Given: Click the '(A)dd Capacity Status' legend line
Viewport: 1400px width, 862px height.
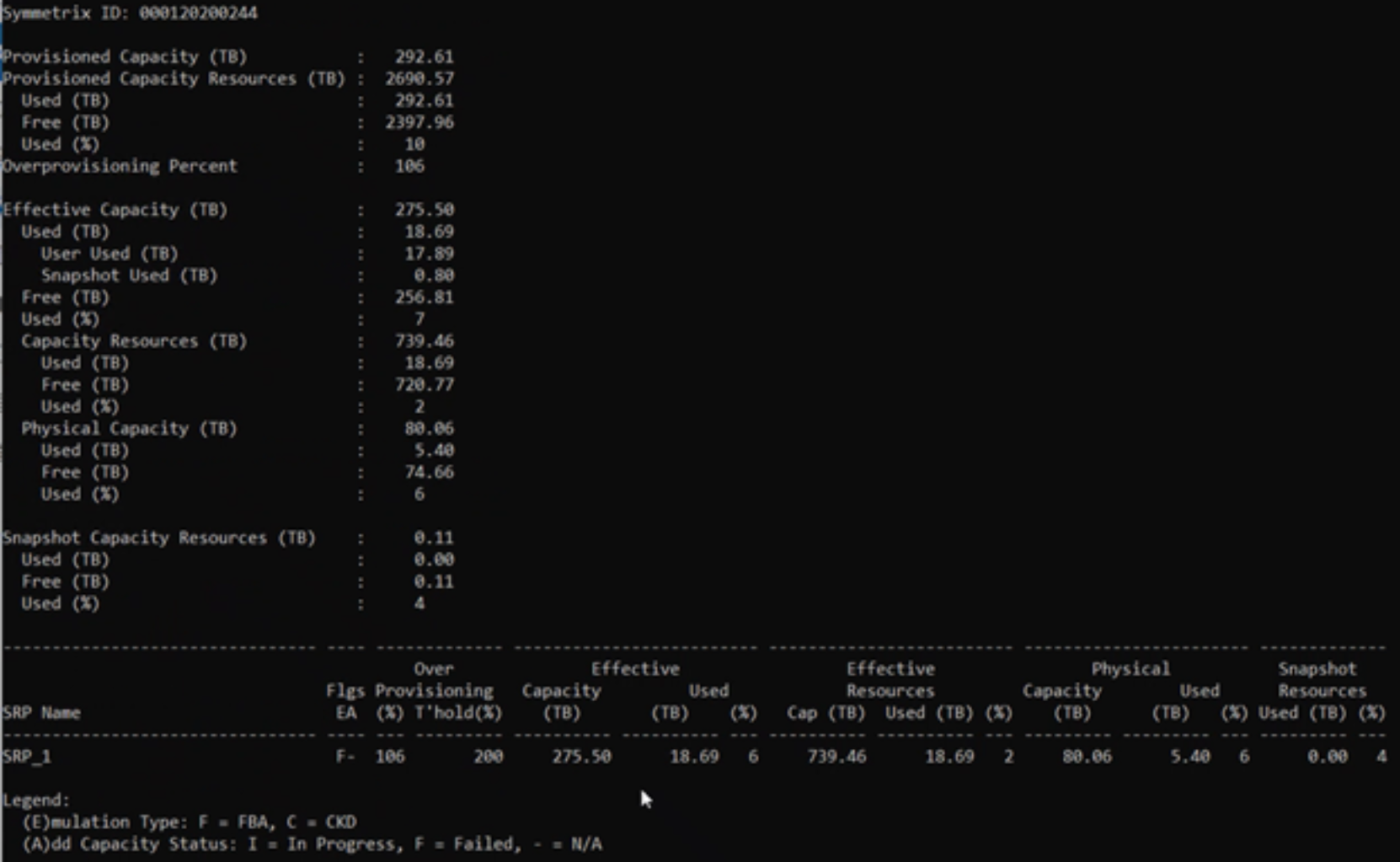Looking at the screenshot, I should tap(313, 844).
